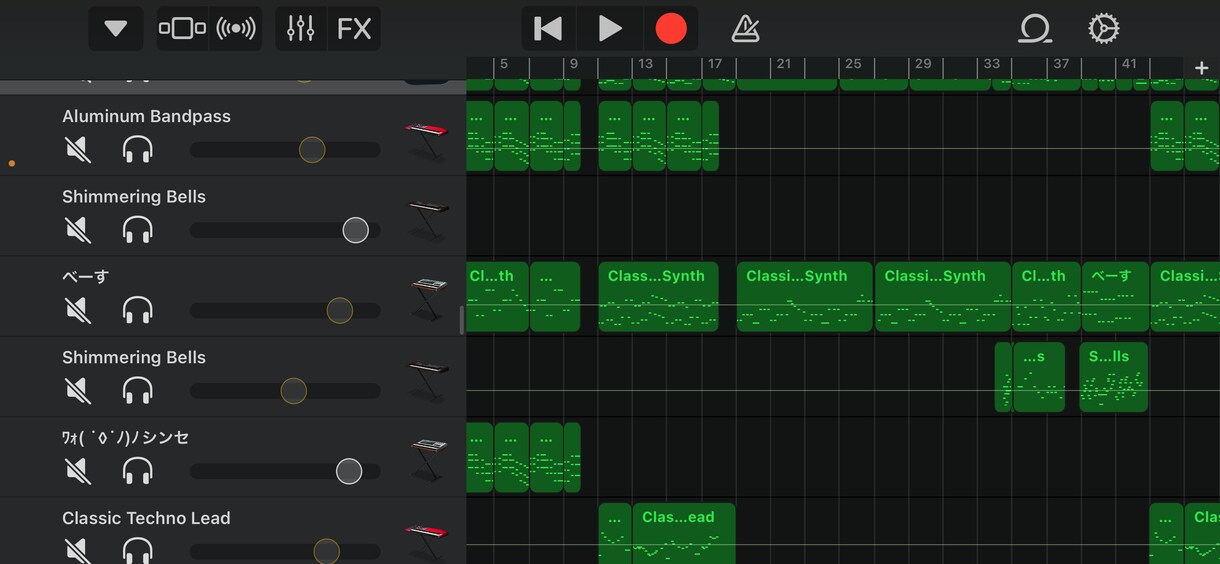
Task: Solo the first Shimmering Bells track
Action: point(137,230)
